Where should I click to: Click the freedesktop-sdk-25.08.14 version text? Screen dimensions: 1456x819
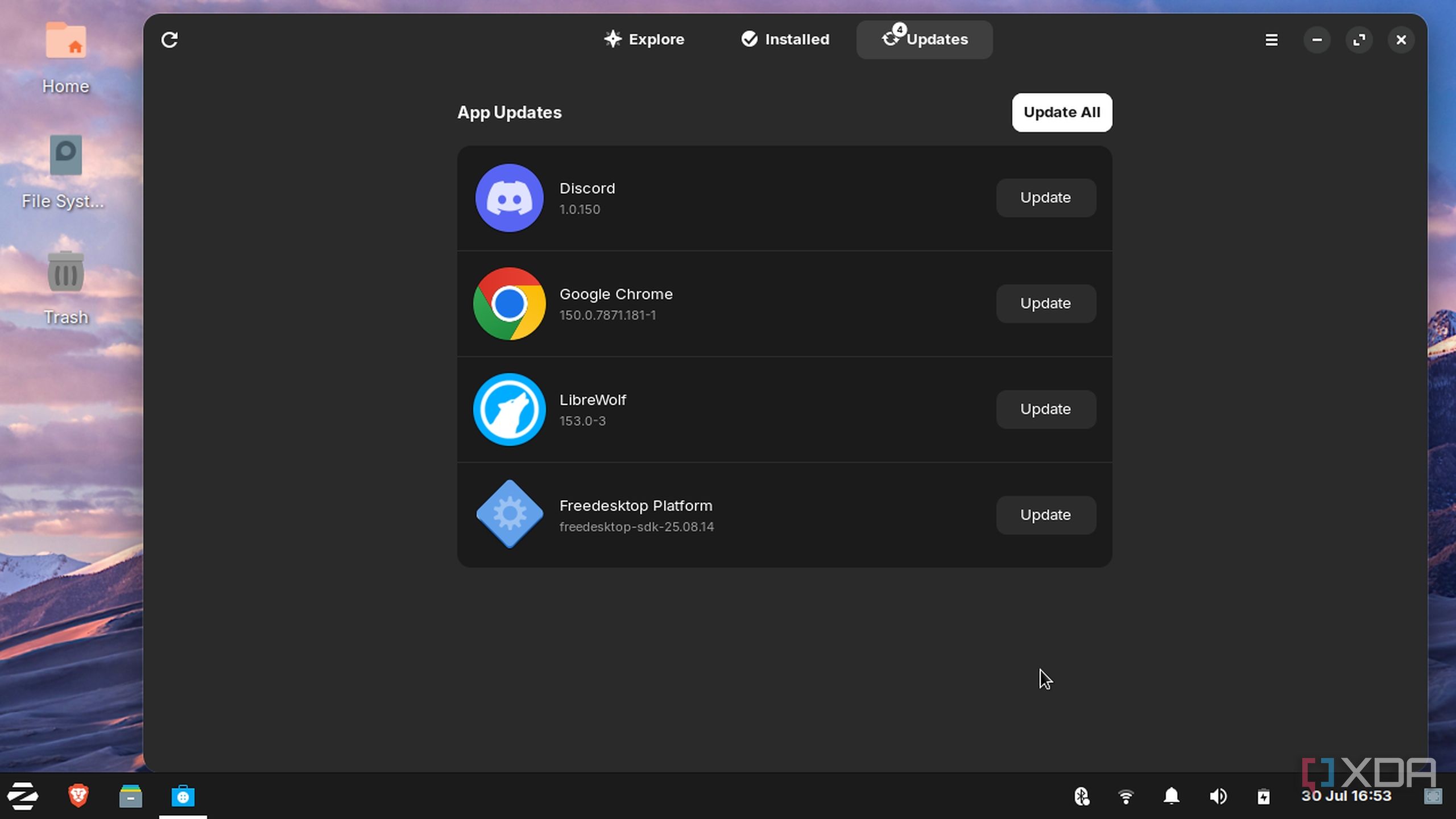[636, 527]
